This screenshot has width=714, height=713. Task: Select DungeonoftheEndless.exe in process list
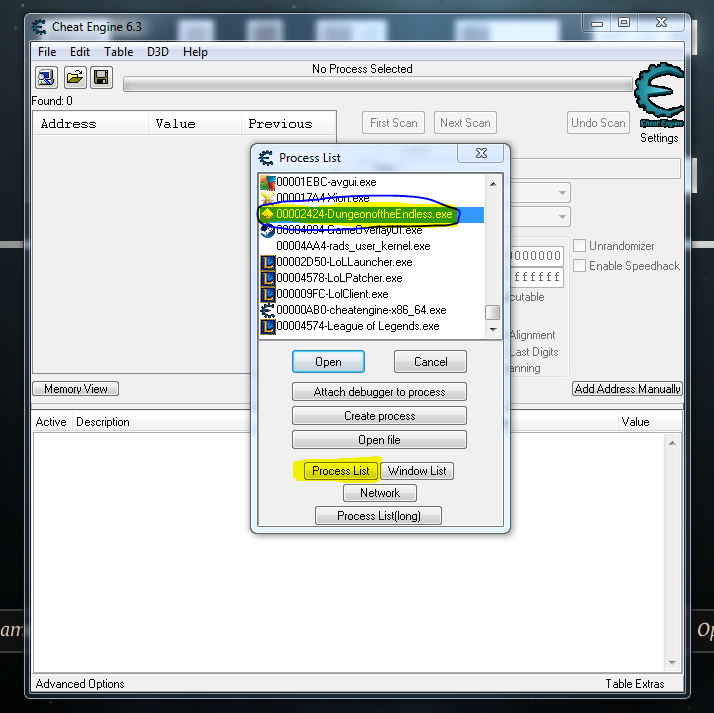(x=372, y=214)
